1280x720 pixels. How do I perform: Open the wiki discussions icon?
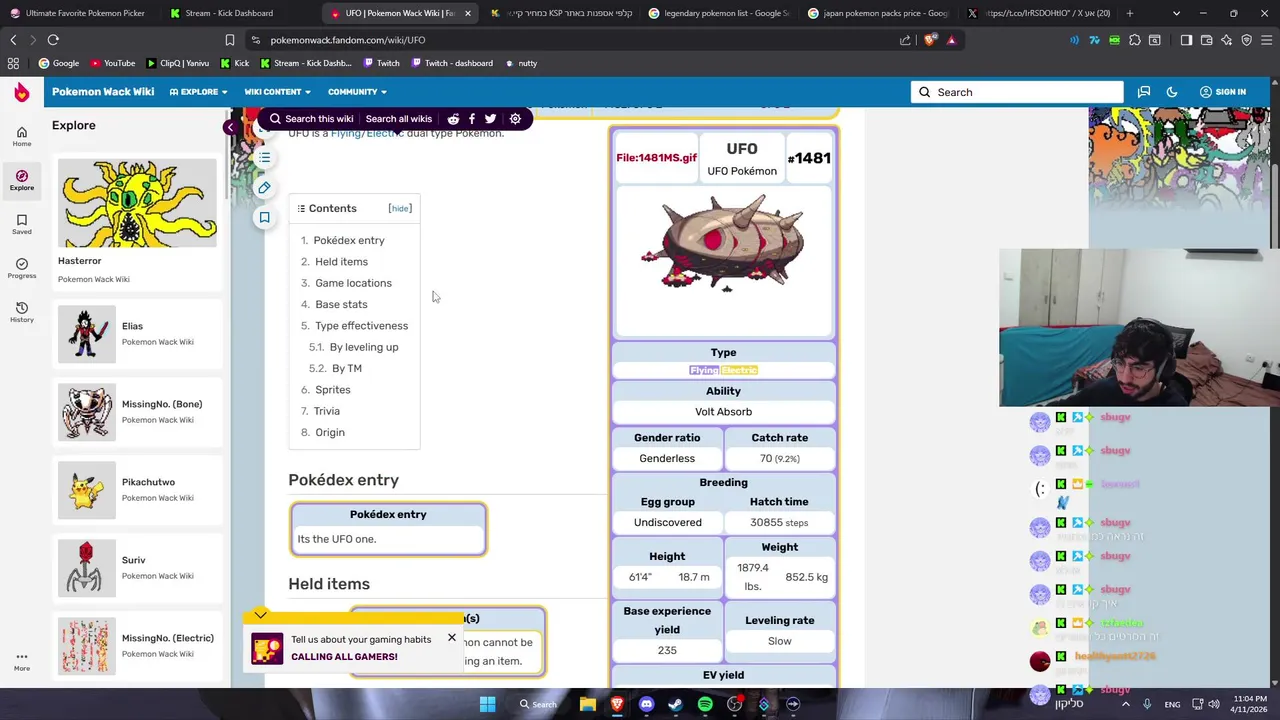(x=1143, y=92)
